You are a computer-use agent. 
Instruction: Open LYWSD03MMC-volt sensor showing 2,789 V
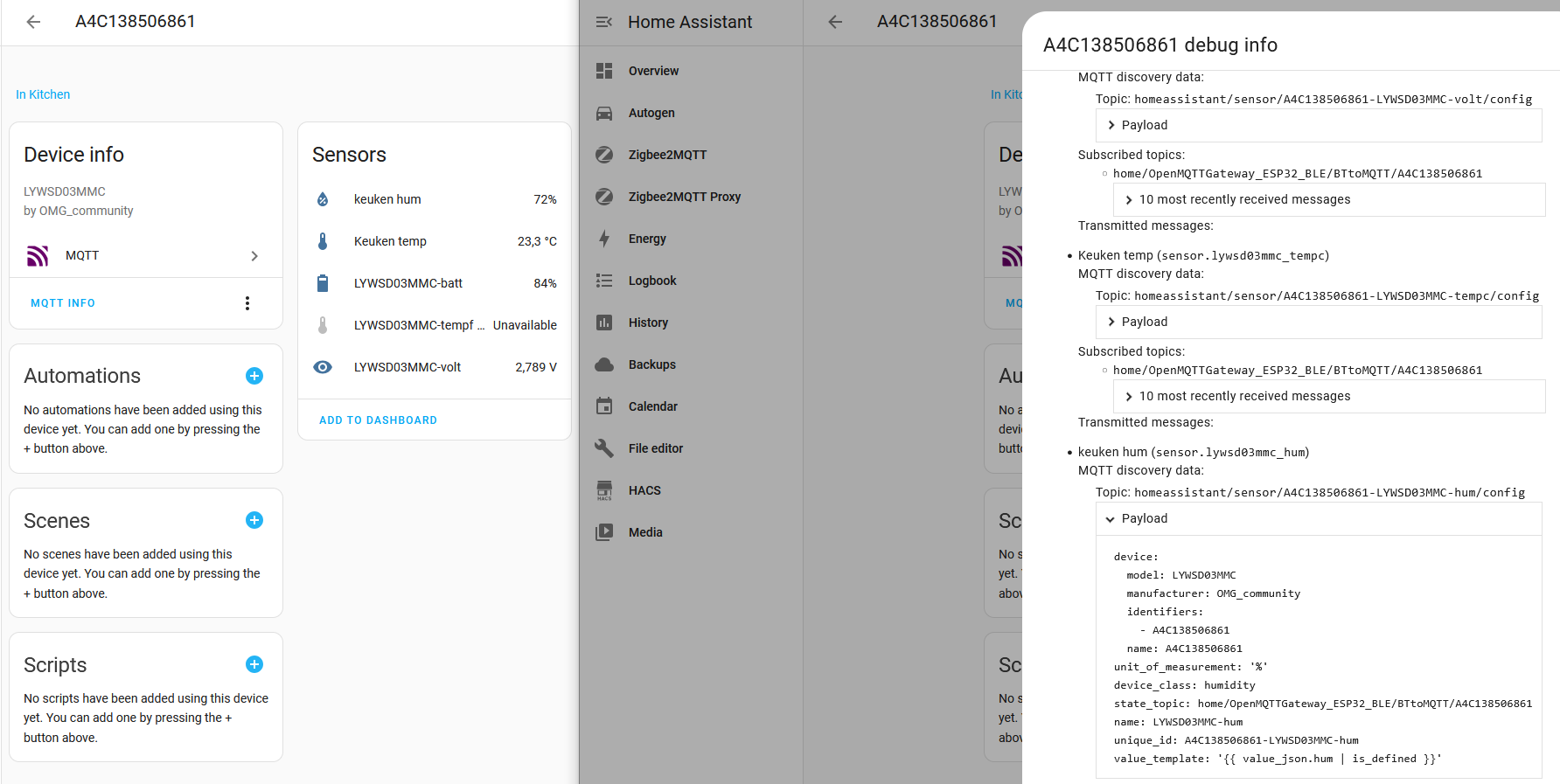[435, 367]
